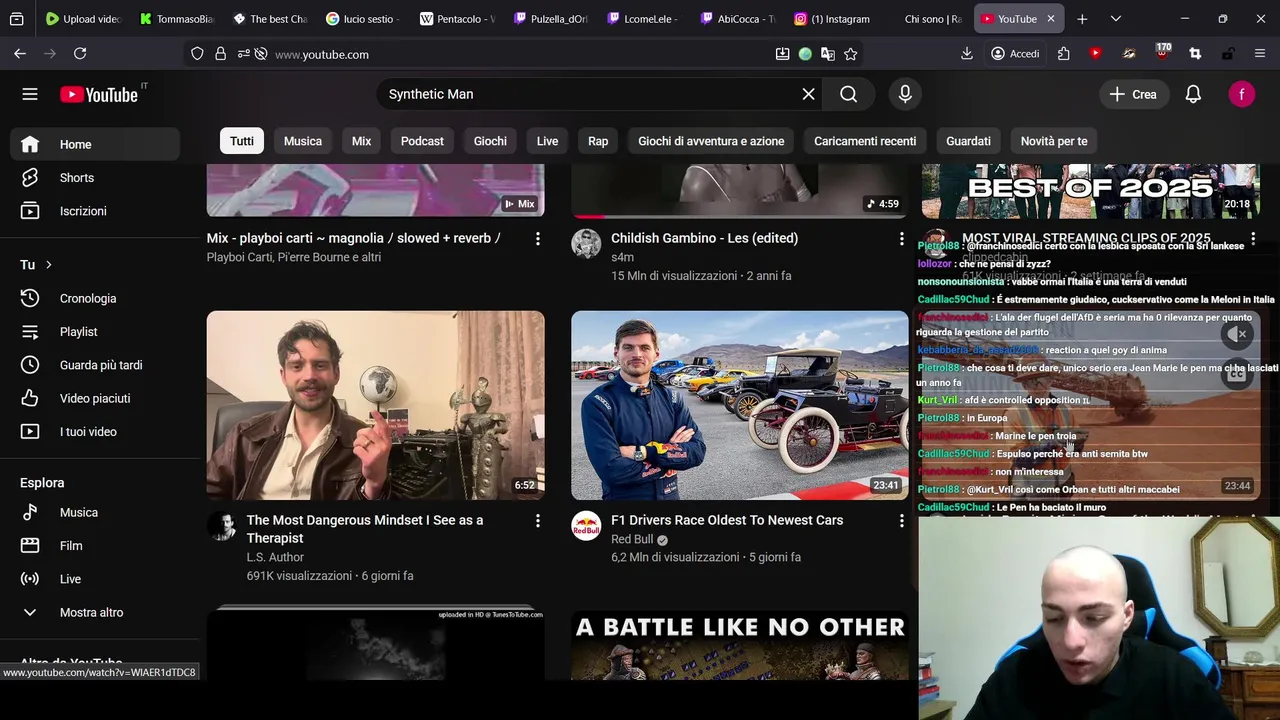
Task: Open Iscrizioni in the sidebar
Action: (x=95, y=211)
